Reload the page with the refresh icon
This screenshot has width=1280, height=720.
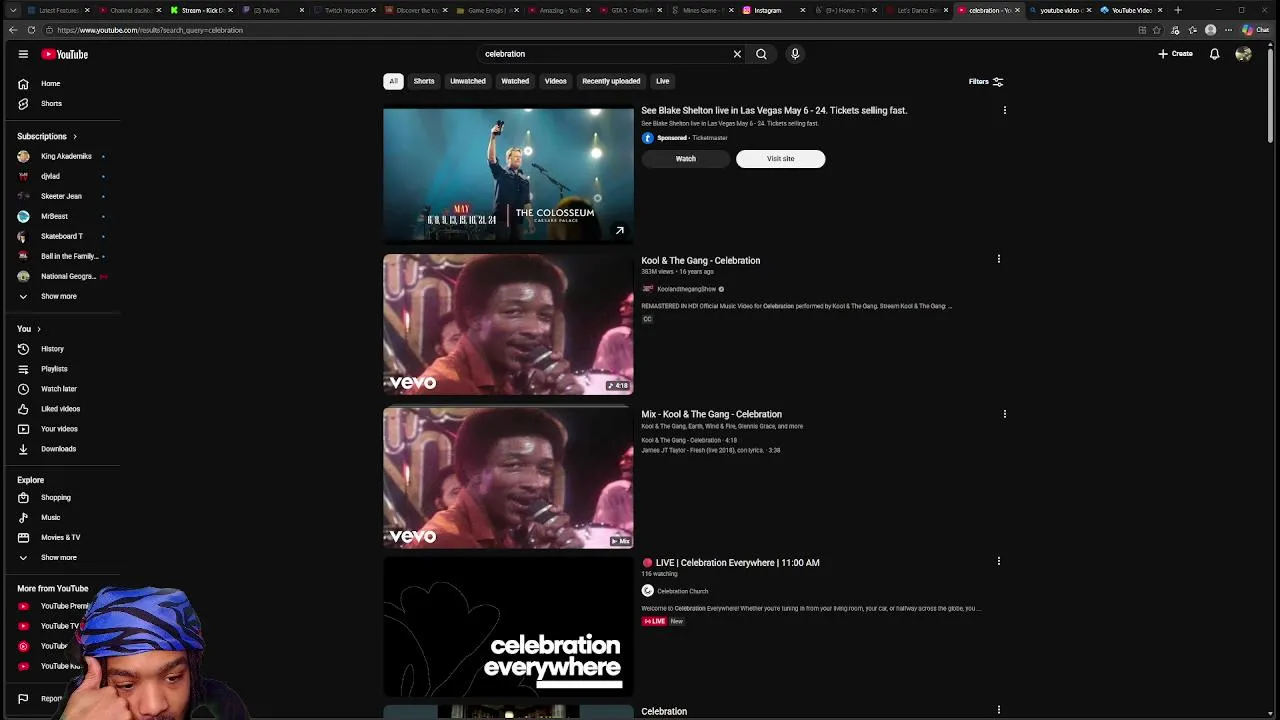31,30
